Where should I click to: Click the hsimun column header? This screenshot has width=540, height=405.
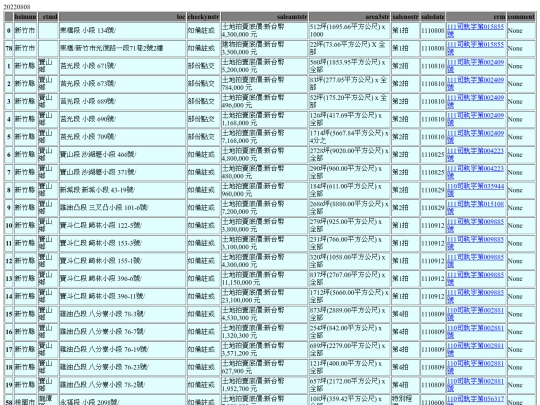25,17
